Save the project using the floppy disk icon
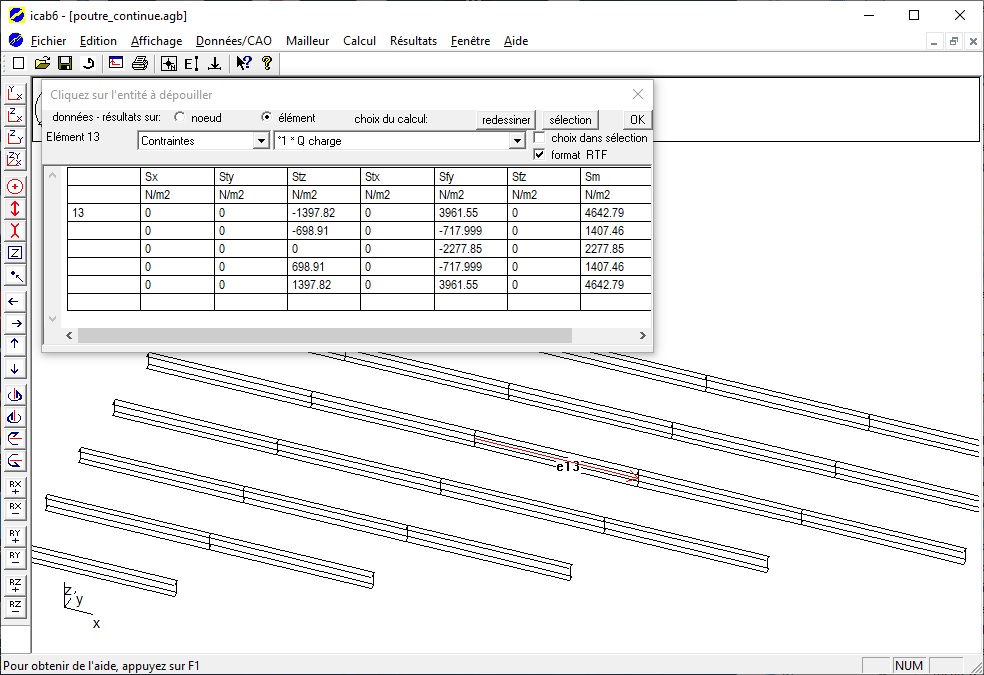The height and width of the screenshot is (675, 984). pos(65,63)
